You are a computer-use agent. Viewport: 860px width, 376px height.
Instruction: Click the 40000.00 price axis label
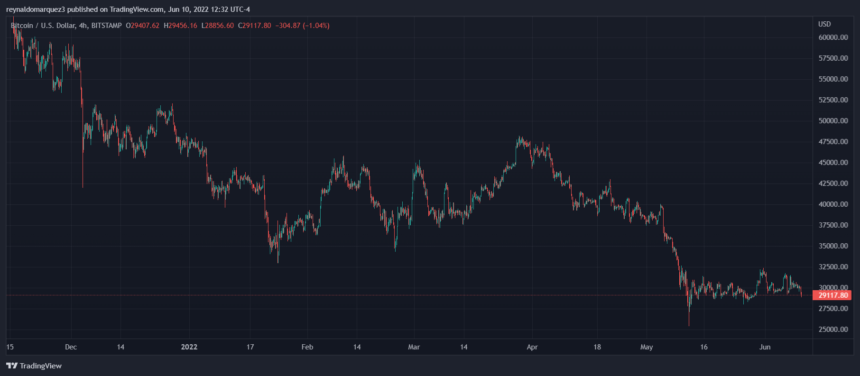tap(833, 204)
